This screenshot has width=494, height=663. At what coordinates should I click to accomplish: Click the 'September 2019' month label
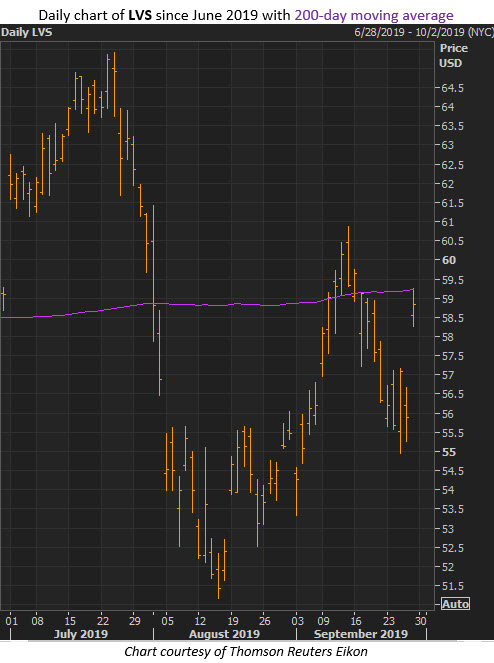tap(361, 634)
